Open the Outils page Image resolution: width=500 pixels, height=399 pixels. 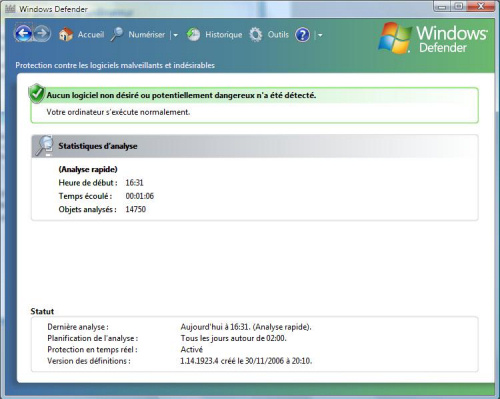point(278,35)
